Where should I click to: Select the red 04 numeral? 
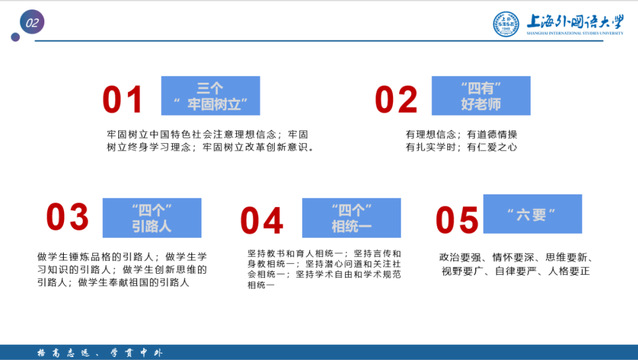click(262, 220)
